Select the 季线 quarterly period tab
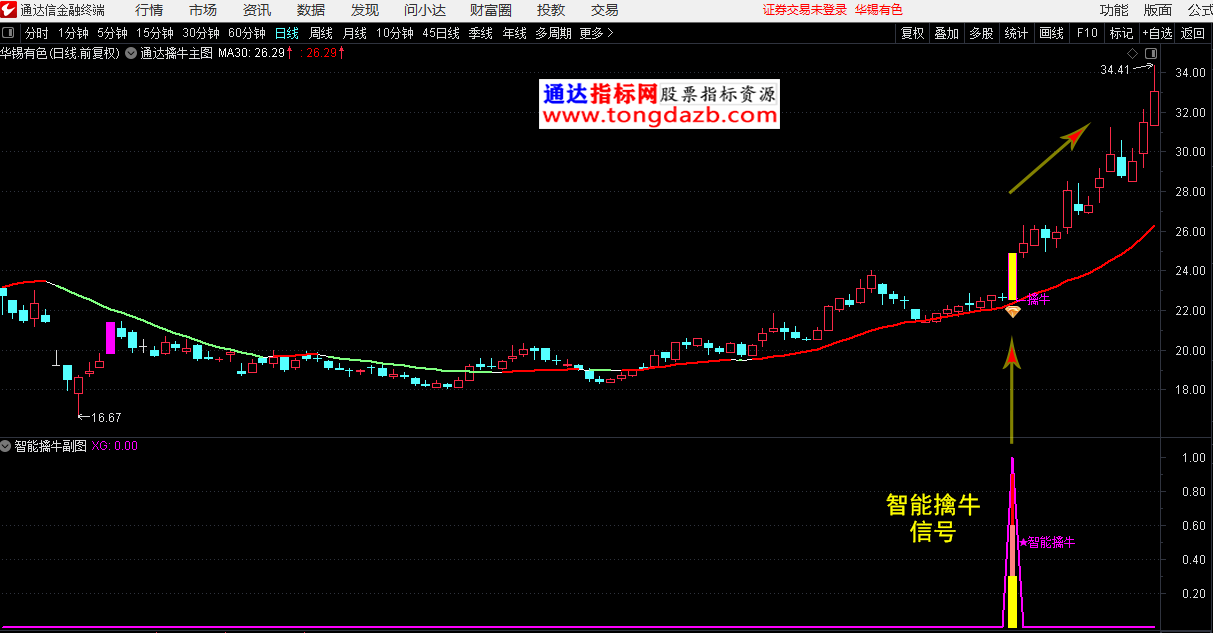 481,33
